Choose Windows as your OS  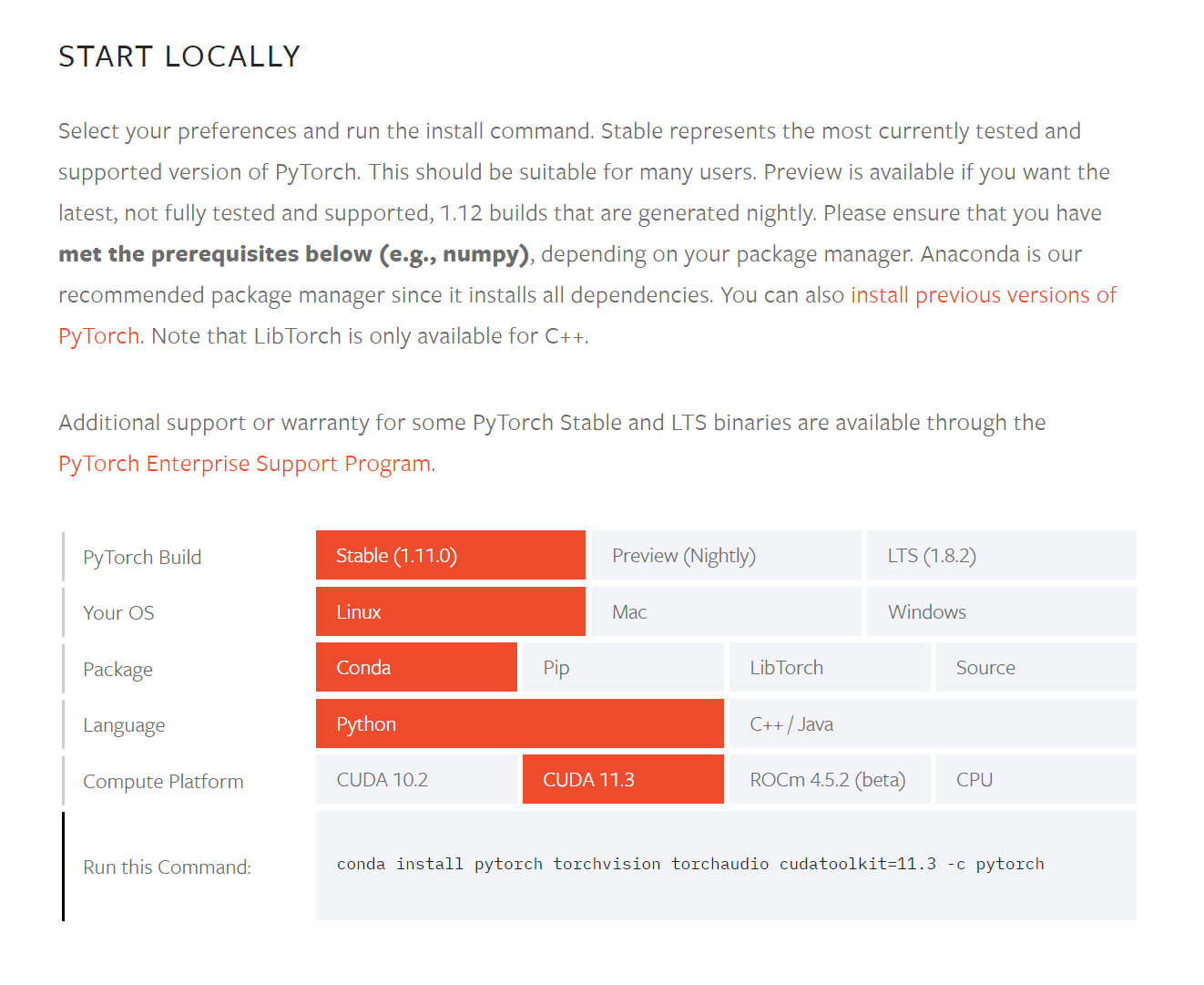[1000, 612]
